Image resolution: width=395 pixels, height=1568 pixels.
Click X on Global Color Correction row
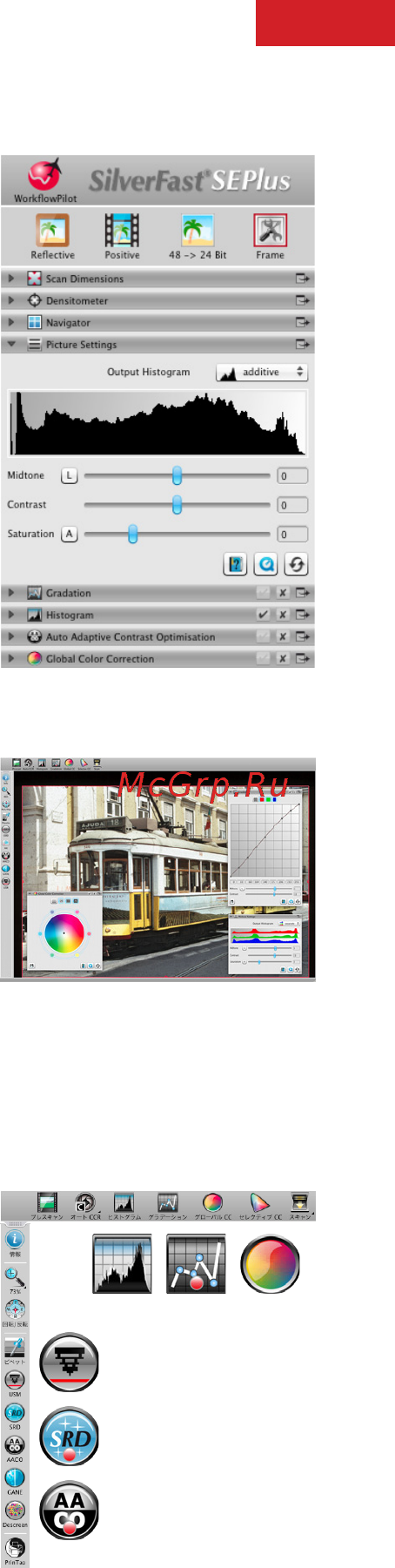pyautogui.click(x=283, y=659)
